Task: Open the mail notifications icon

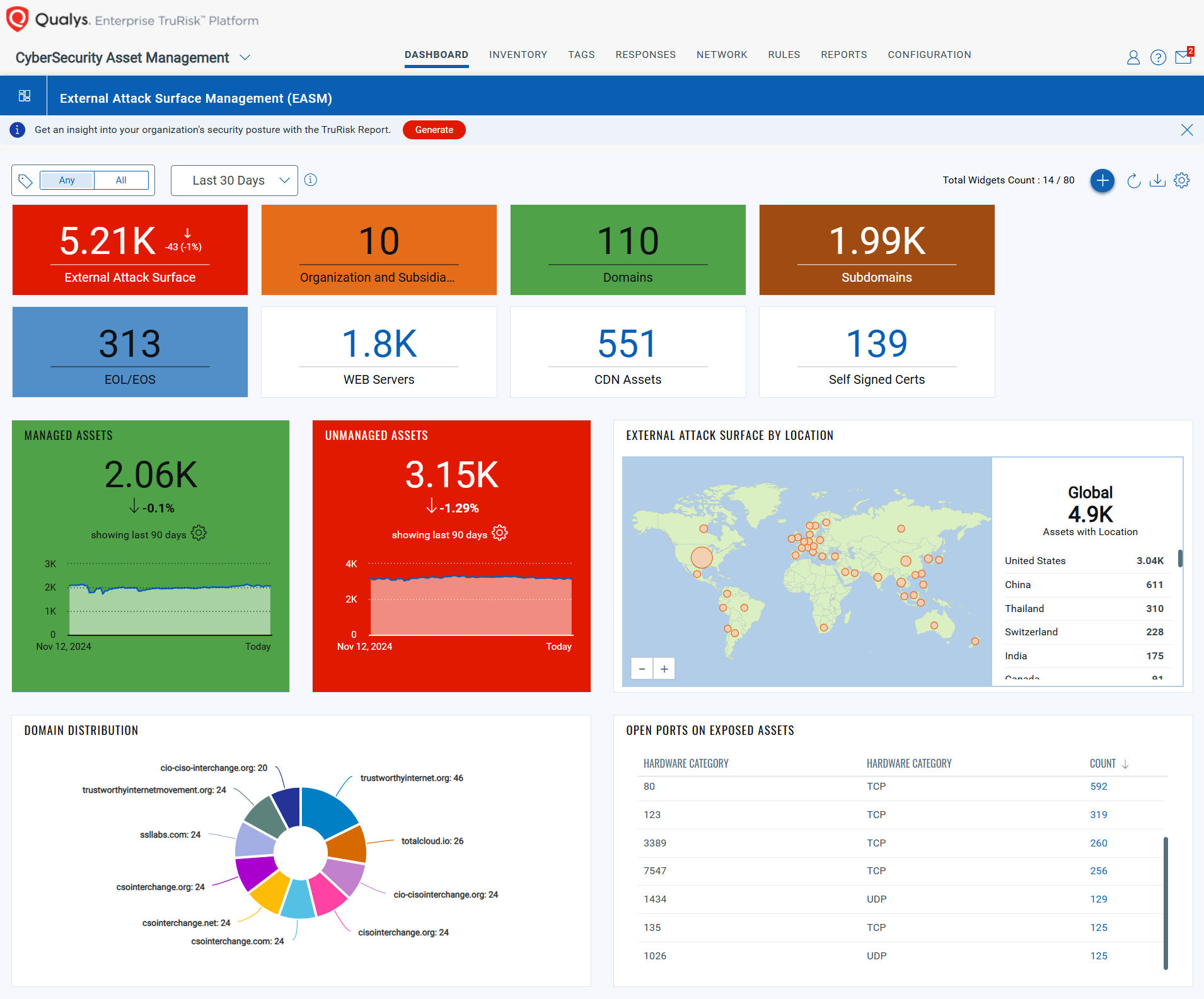Action: tap(1183, 58)
